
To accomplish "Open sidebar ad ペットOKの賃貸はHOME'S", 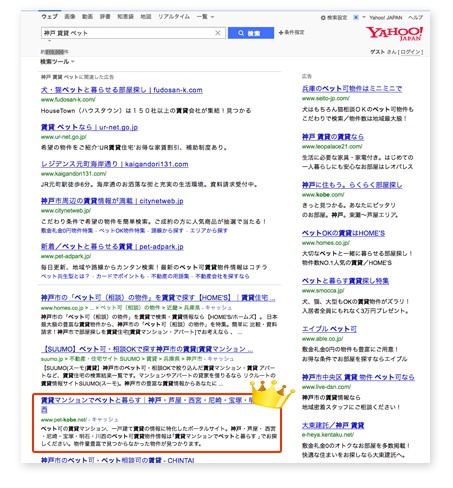I will point(343,233).
